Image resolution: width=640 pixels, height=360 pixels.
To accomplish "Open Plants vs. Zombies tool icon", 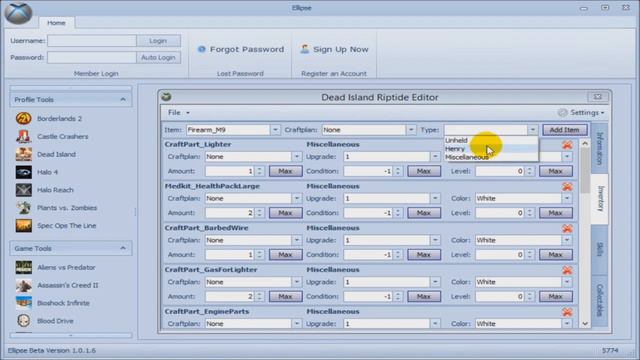I will coord(24,208).
